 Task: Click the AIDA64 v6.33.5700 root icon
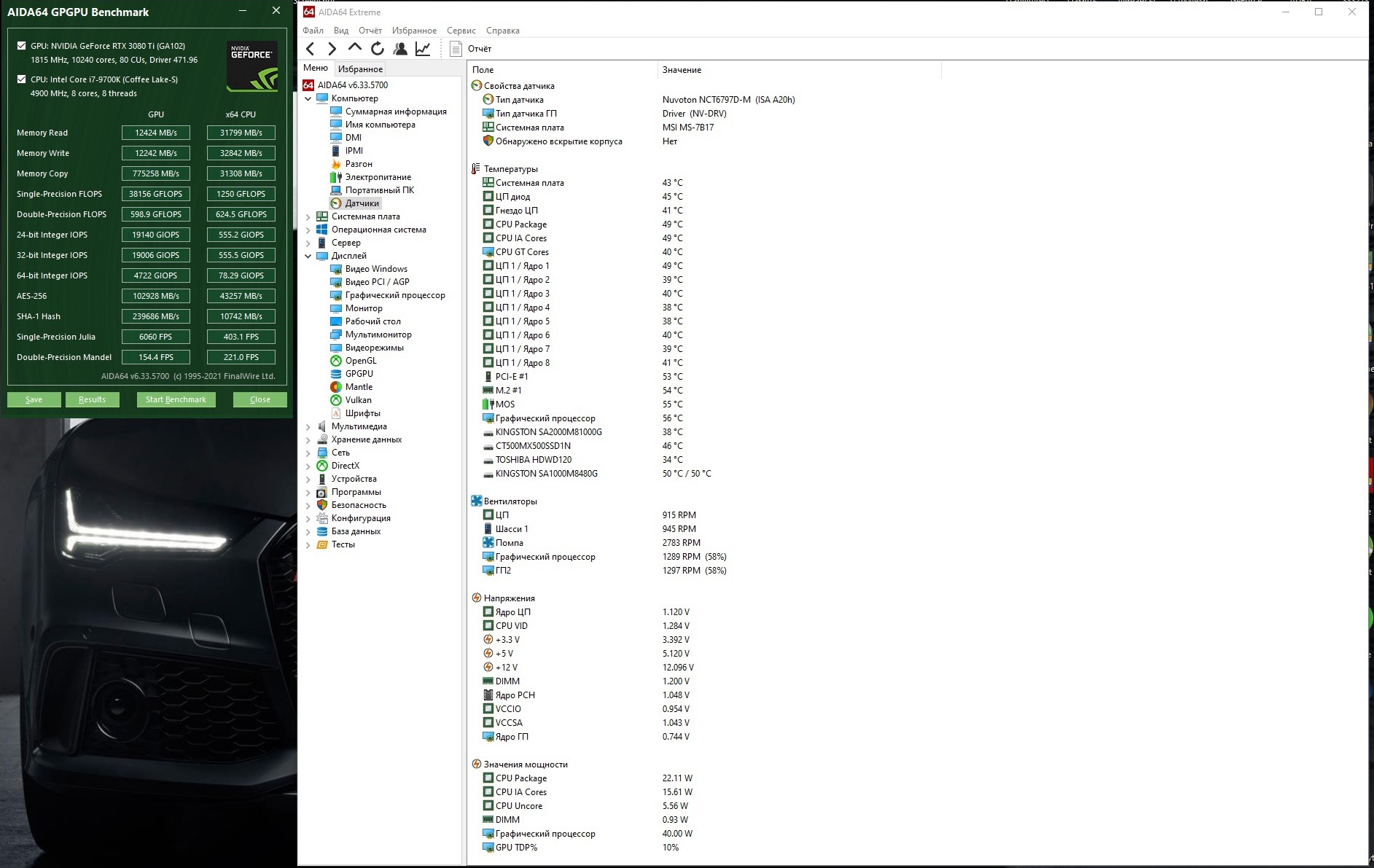[x=308, y=85]
